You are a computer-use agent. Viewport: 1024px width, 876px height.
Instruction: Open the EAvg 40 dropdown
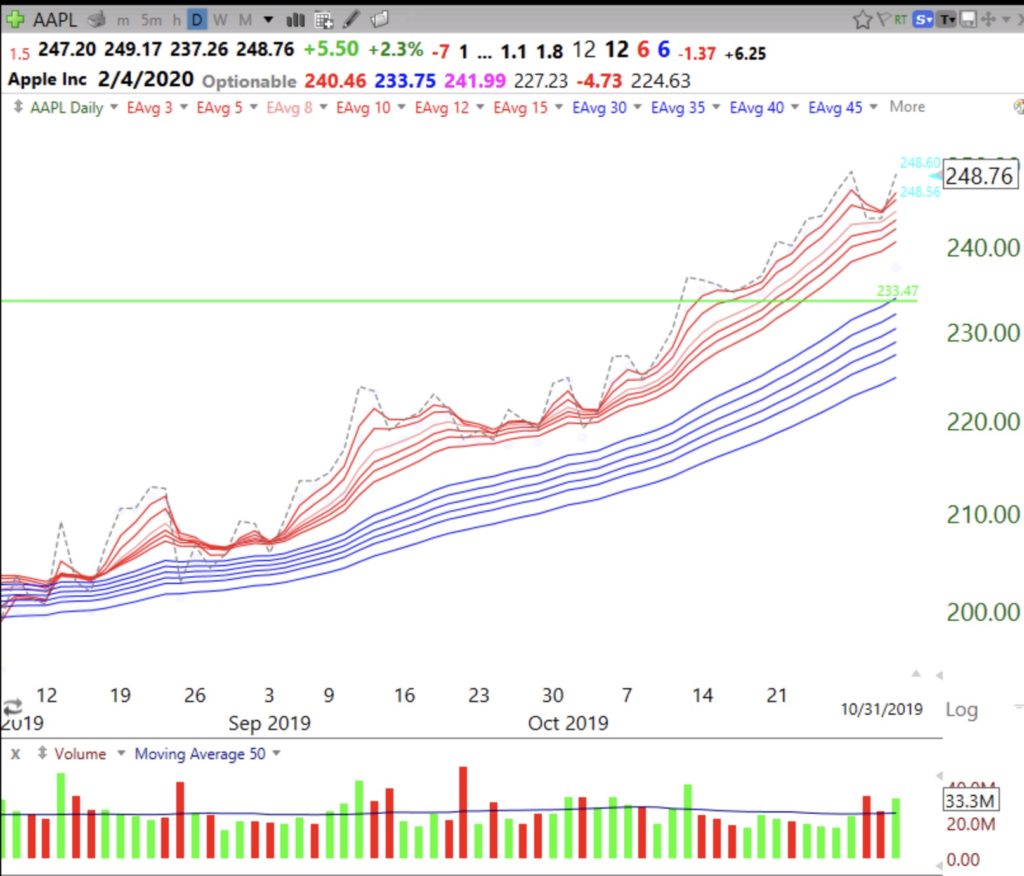795,106
